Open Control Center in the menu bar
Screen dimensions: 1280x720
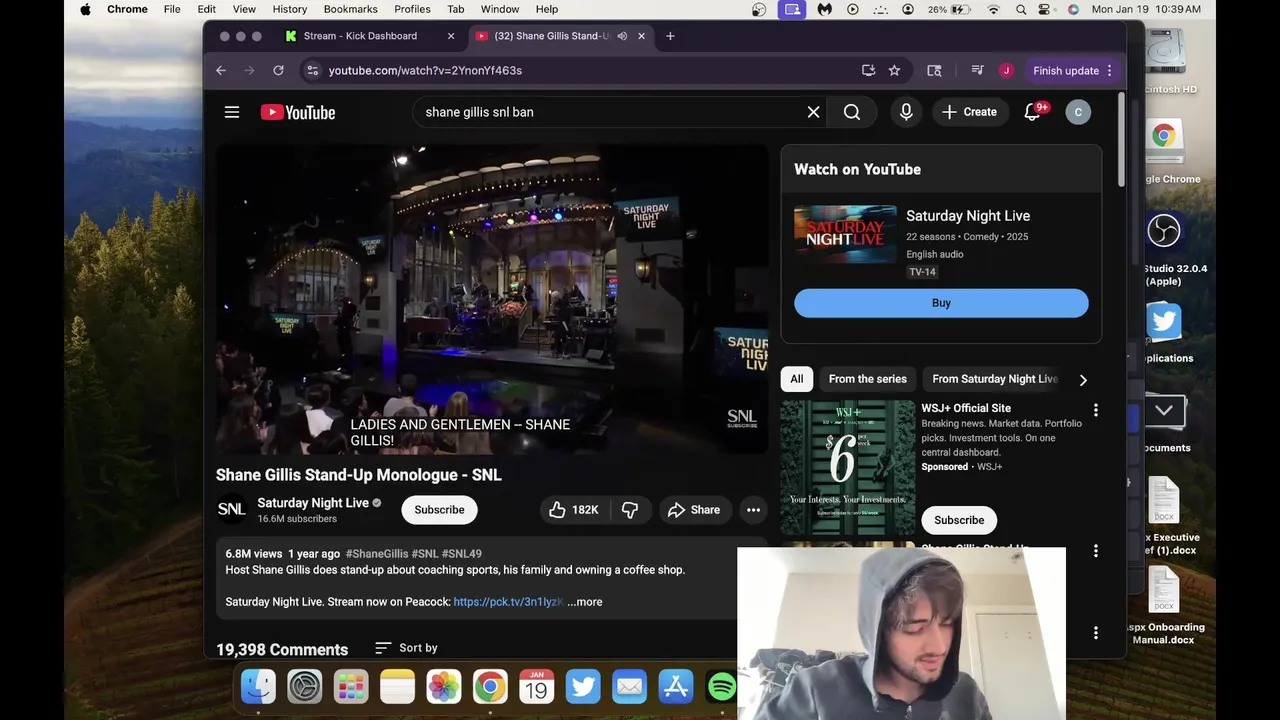tap(1046, 9)
